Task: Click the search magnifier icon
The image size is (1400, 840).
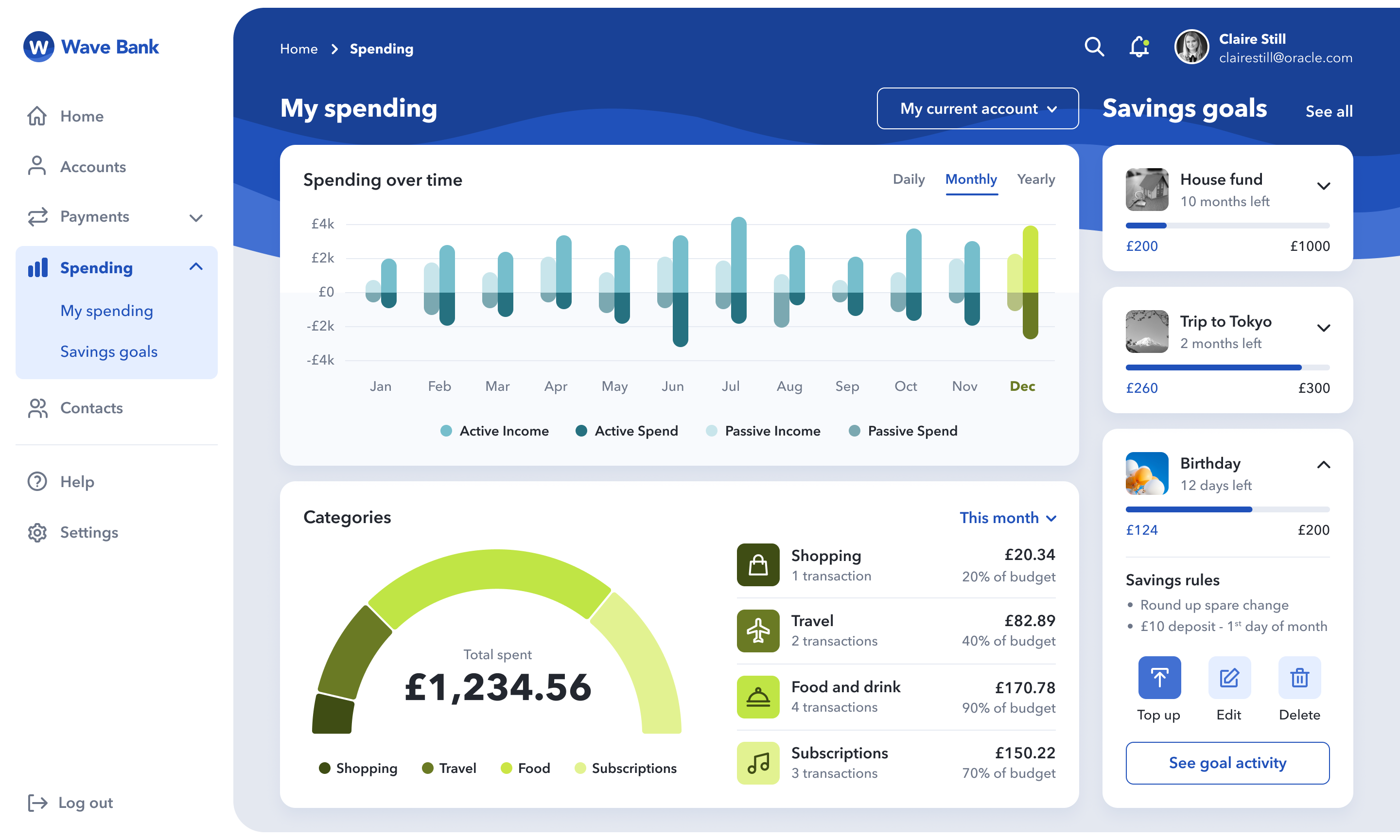Action: point(1094,47)
